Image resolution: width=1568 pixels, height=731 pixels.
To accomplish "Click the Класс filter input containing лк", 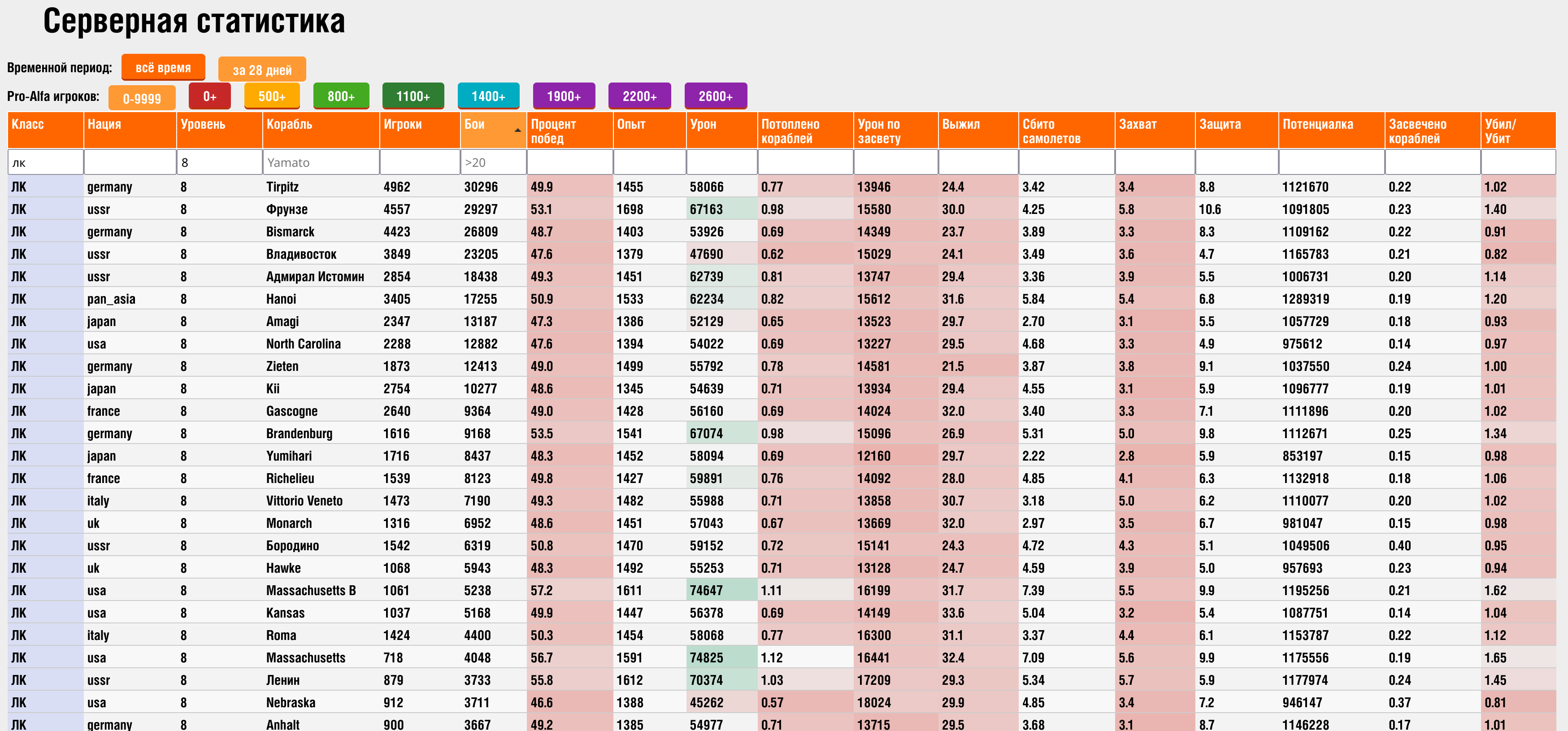I will pos(46,162).
